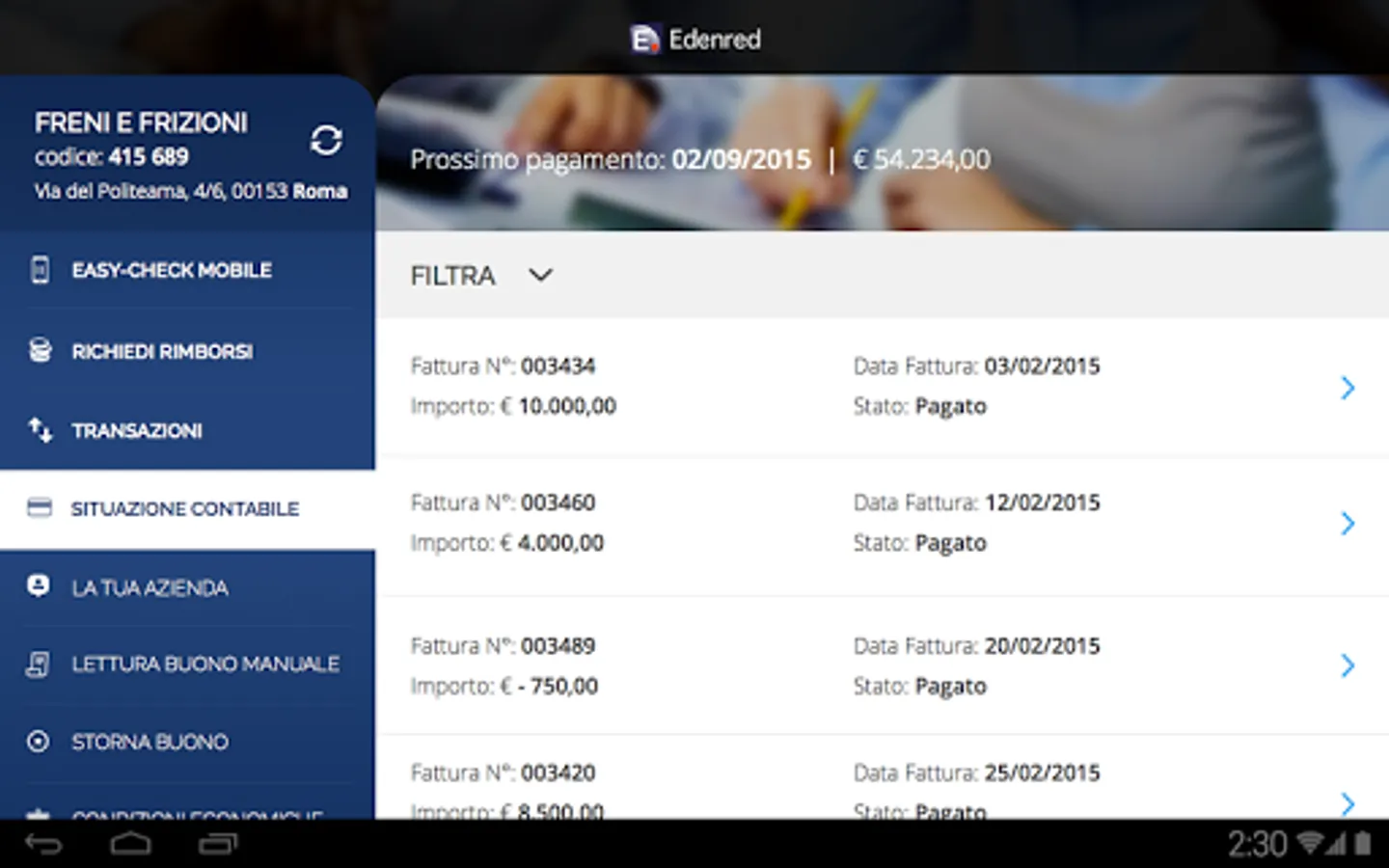This screenshot has height=868, width=1389.
Task: Click codice 415 689 text
Action: (112, 156)
